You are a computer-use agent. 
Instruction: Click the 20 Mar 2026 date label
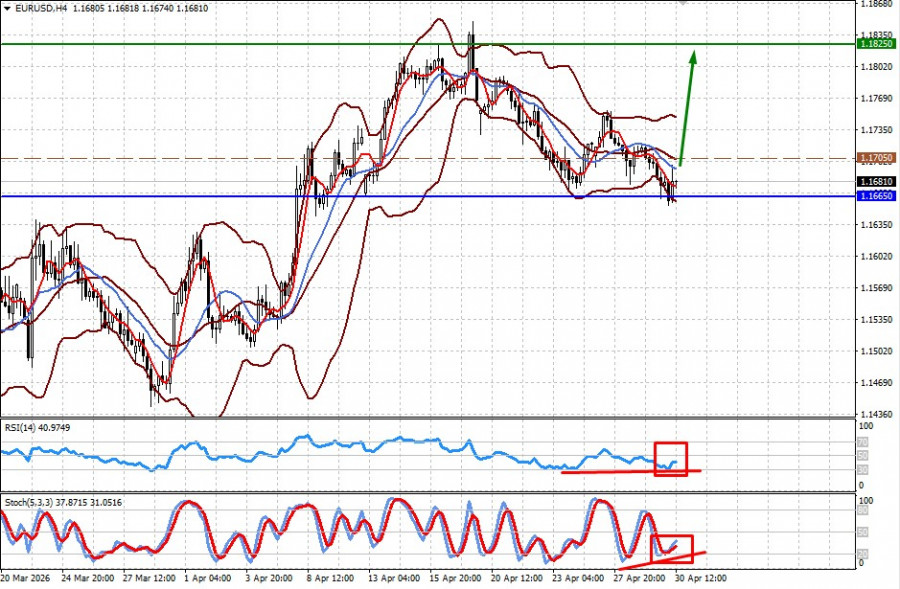point(25,578)
